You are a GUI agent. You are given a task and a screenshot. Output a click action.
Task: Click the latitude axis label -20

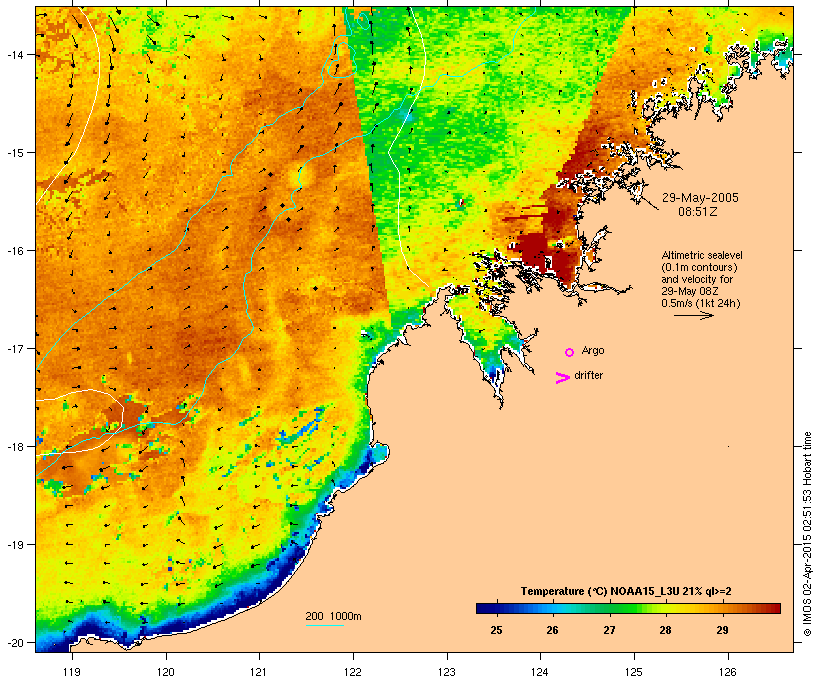click(x=15, y=642)
